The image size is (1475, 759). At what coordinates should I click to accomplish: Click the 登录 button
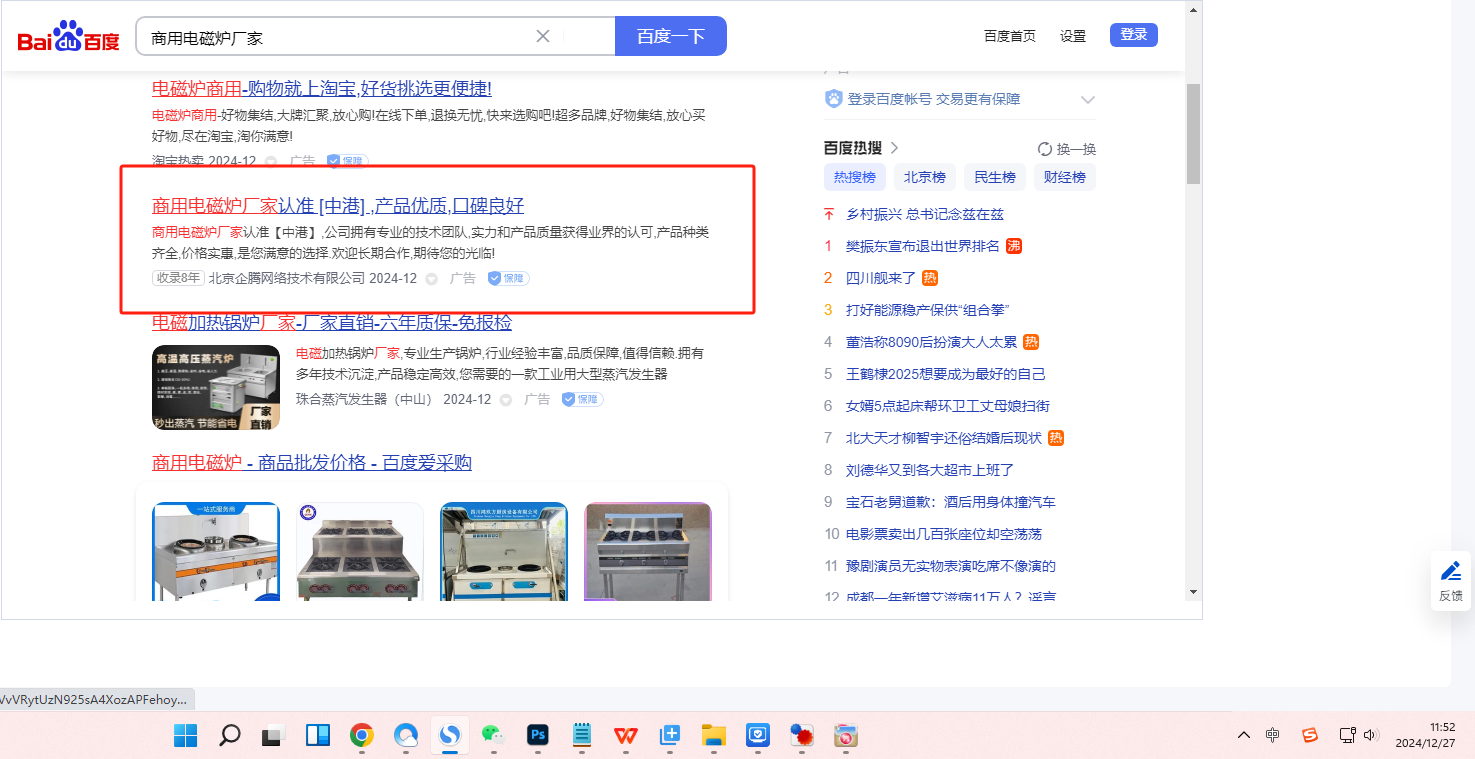pos(1134,35)
